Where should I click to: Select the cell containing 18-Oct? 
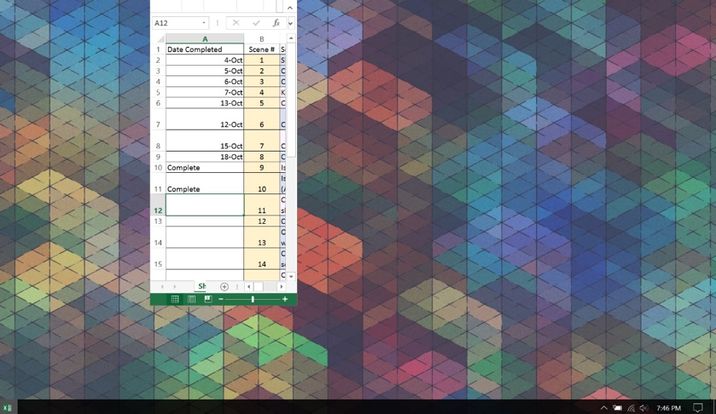205,157
